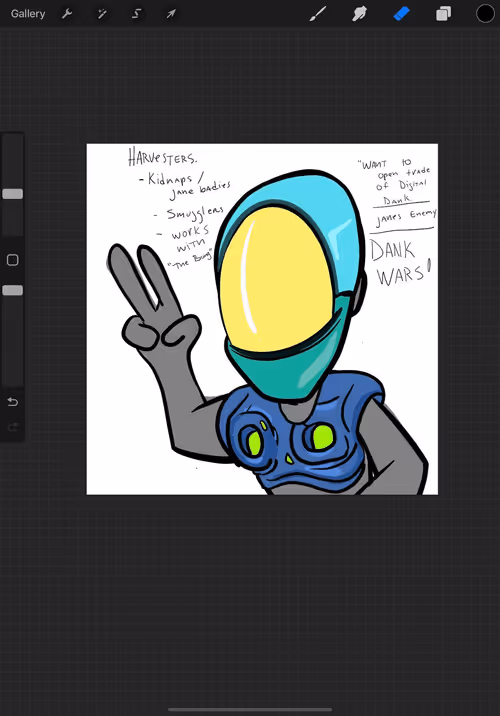Select the Smudge tool

360,14
